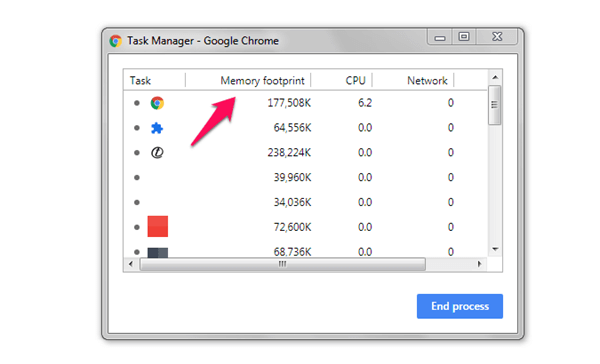600x364 pixels.
Task: Select the red square favicon task
Action: pos(158,227)
